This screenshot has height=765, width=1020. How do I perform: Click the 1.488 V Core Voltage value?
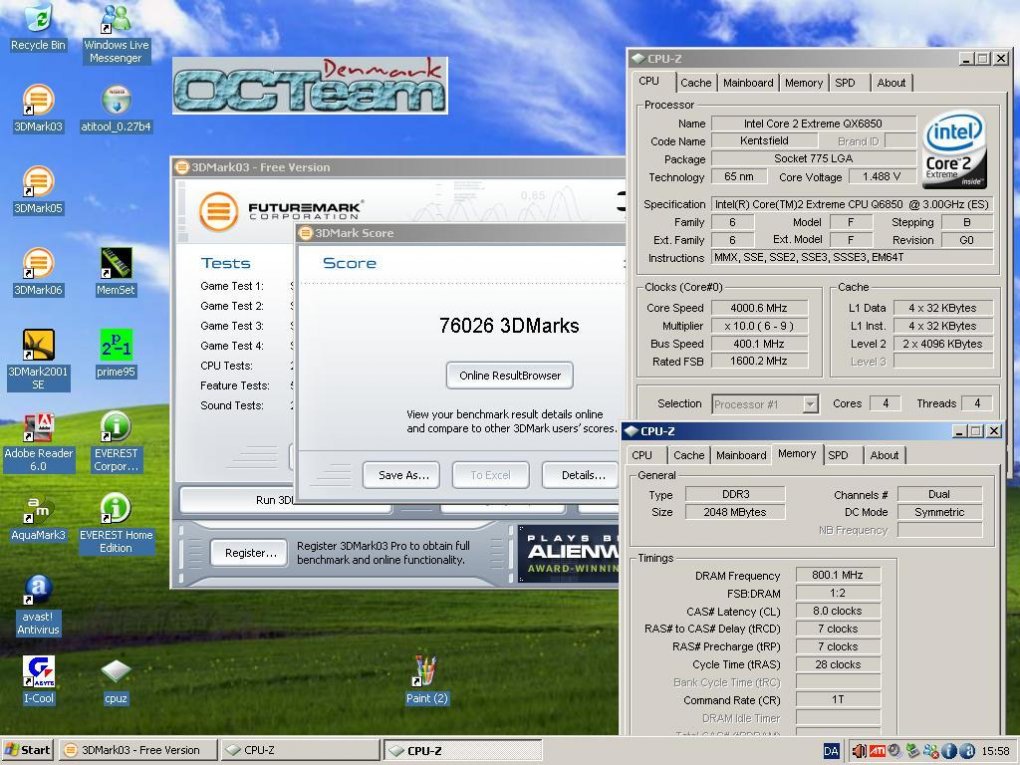[x=881, y=176]
